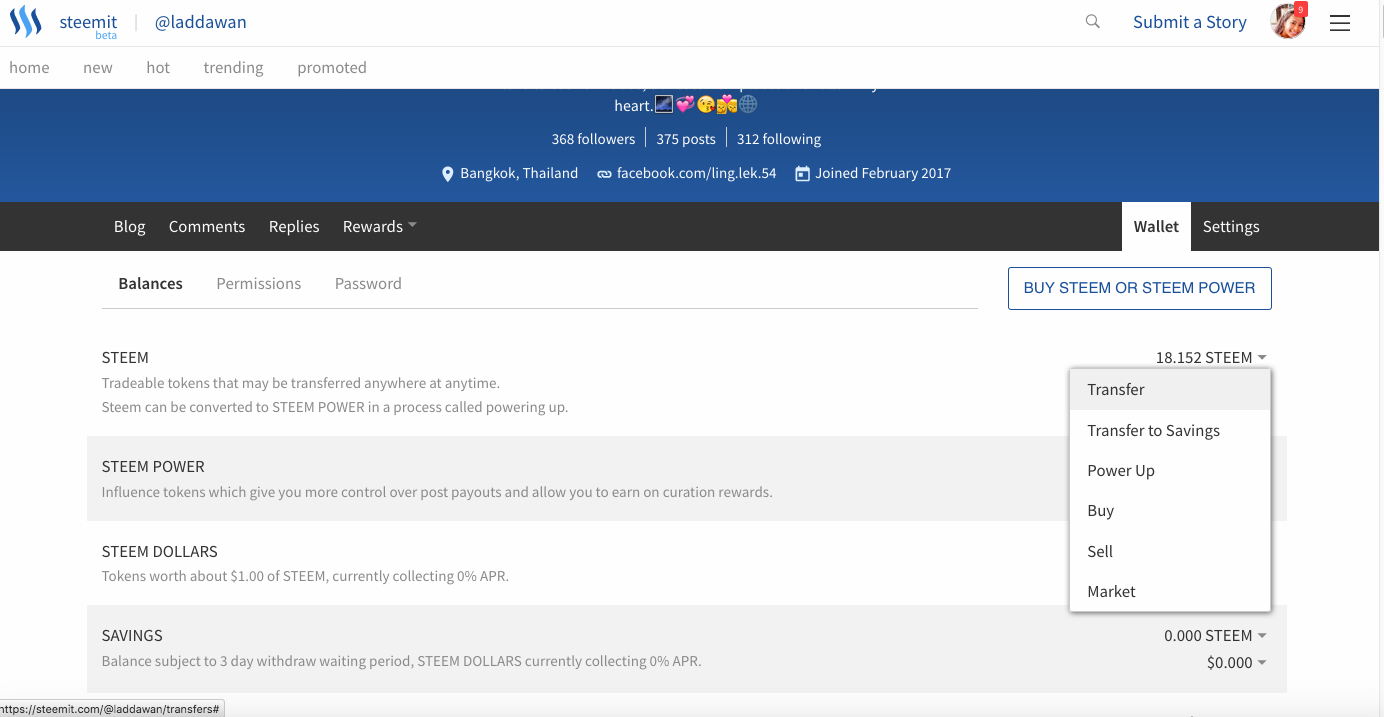Switch to the Balances tab
The image size is (1384, 717).
coord(151,283)
